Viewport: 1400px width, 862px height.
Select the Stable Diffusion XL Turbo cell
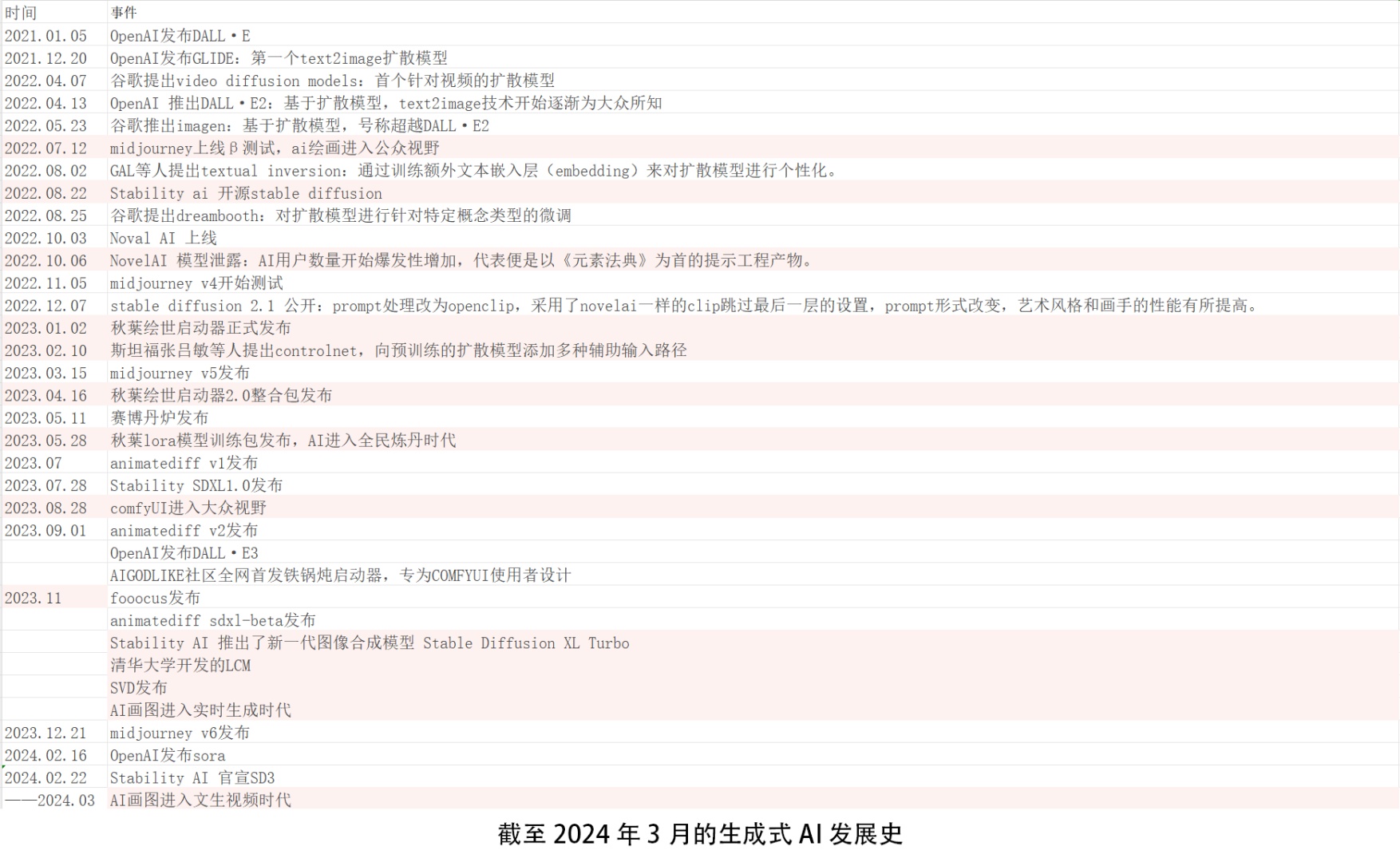753,643
